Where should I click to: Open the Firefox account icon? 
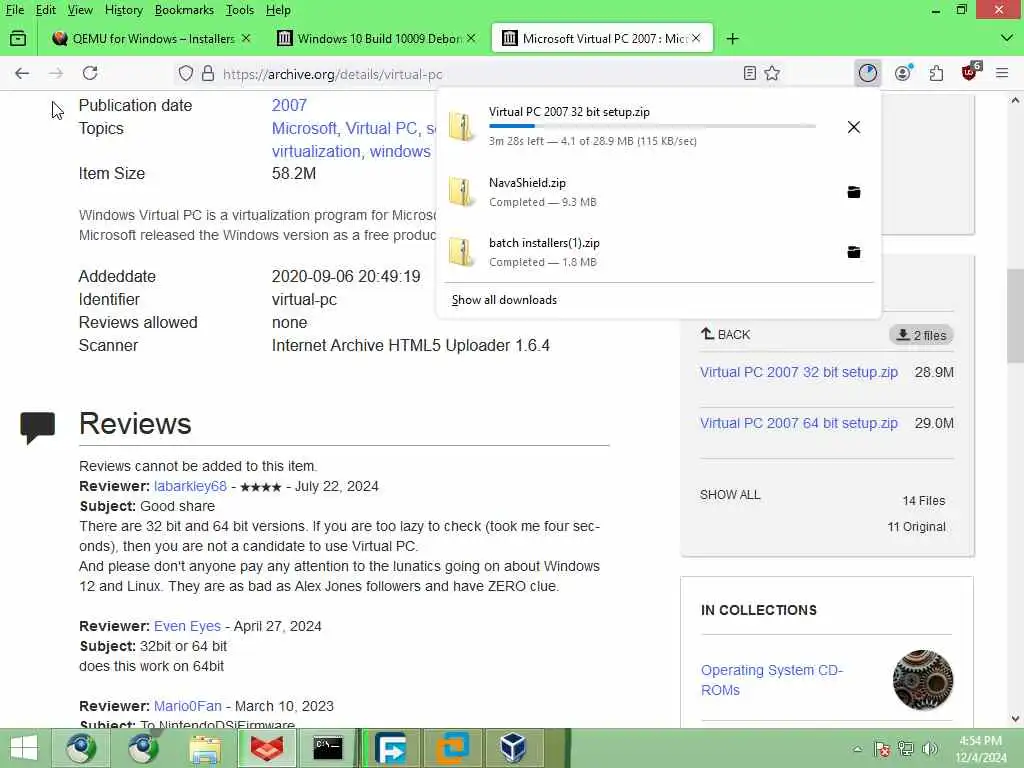pos(903,73)
